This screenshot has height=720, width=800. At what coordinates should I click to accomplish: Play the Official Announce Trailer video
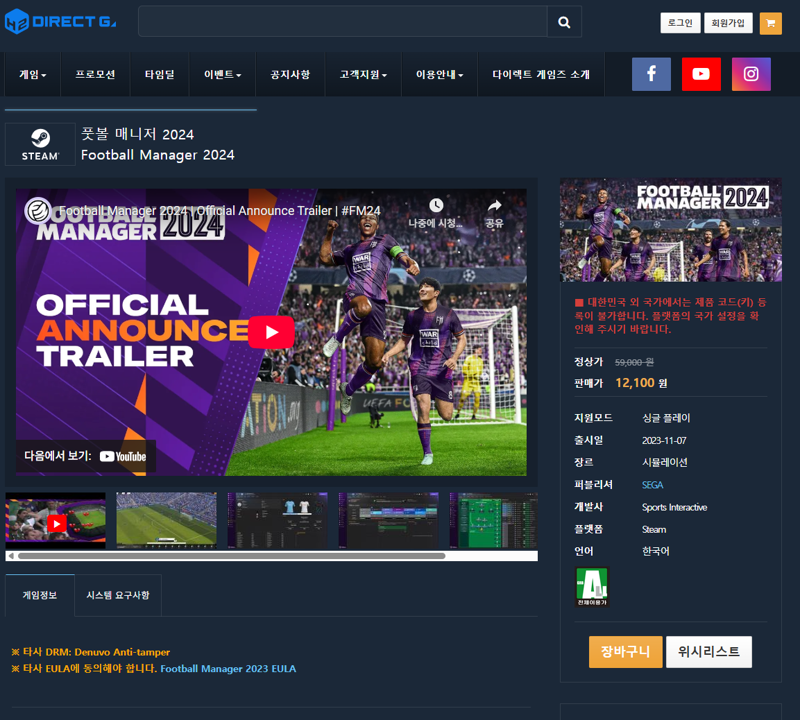[x=271, y=332]
